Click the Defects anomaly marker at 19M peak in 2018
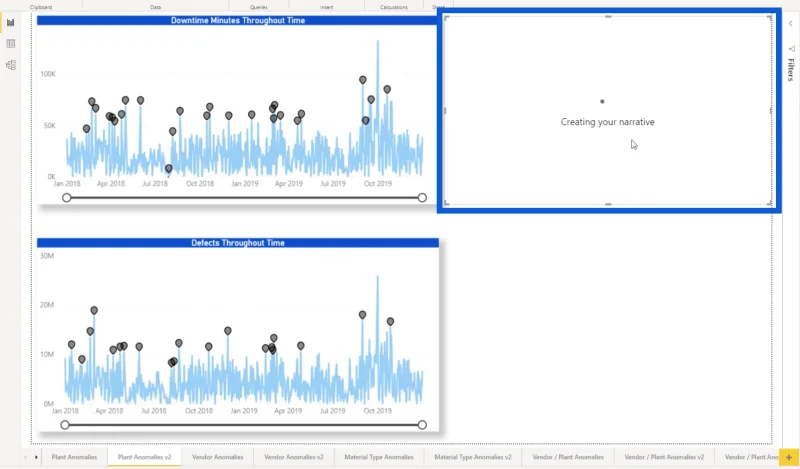Image resolution: width=800 pixels, height=469 pixels. tap(94, 310)
